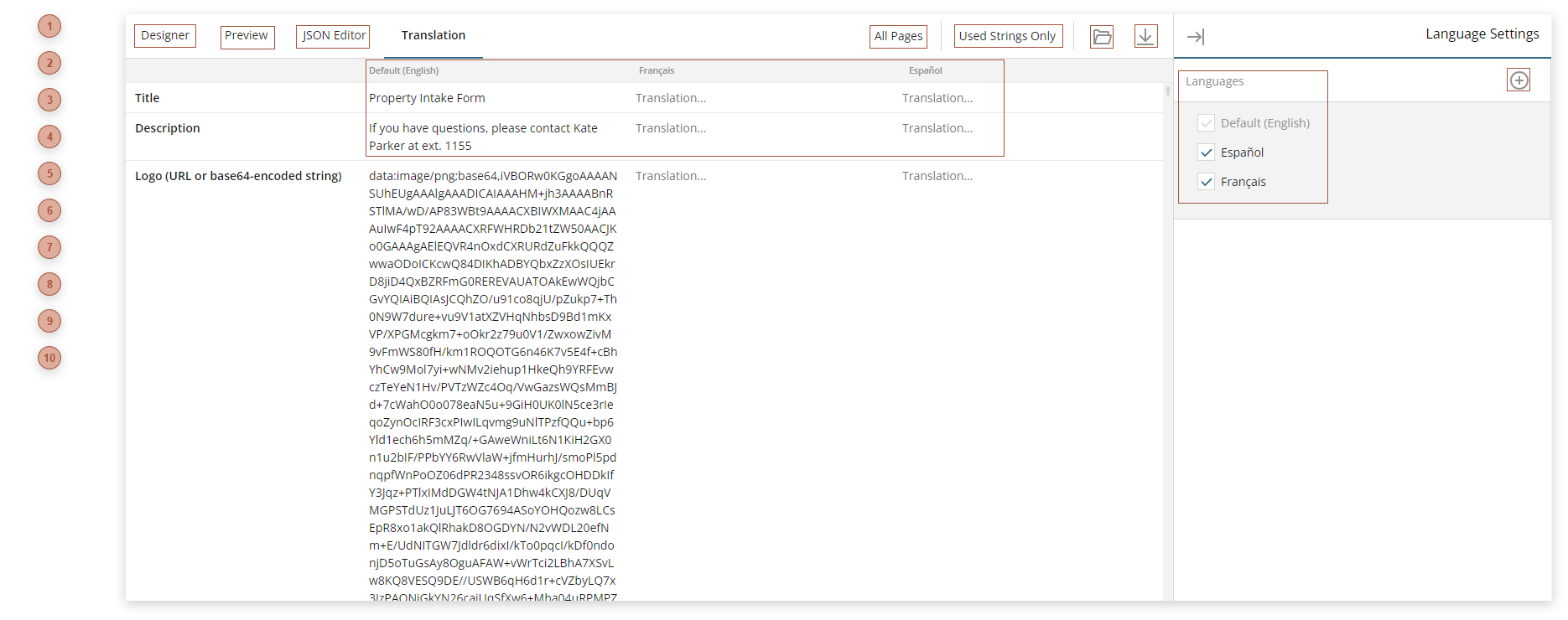Open the Preview tab
This screenshot has width=1568, height=620.
click(247, 36)
